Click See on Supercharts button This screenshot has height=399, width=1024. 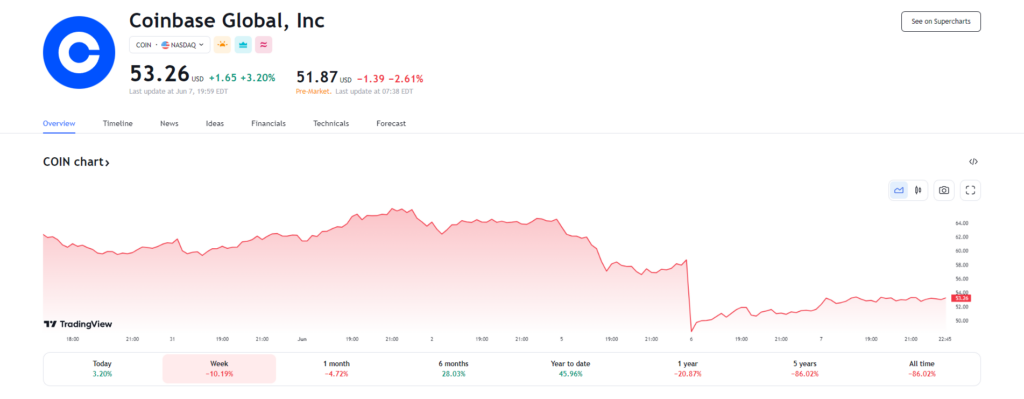pos(941,22)
